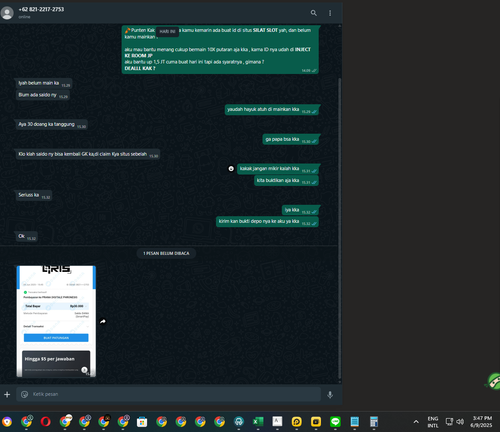Click forward arrow beside the QRIS image
500x432 pixels.
pos(103,321)
